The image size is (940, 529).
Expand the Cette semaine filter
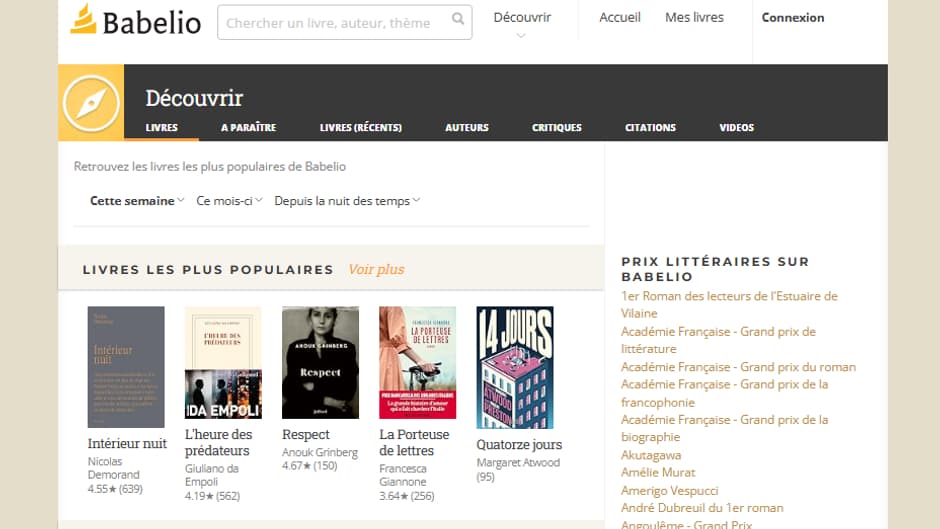(x=137, y=201)
